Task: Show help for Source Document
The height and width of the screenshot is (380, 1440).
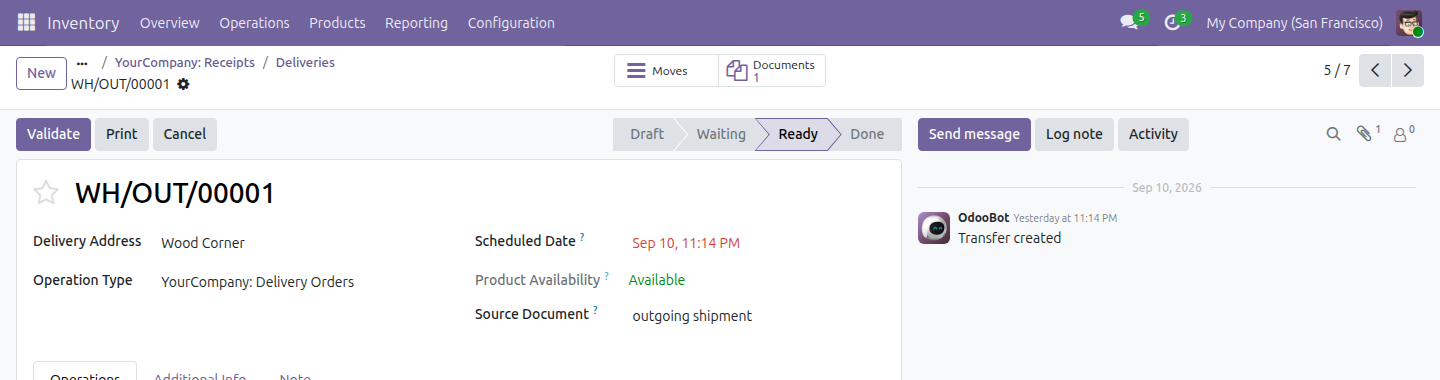Action: [595, 310]
